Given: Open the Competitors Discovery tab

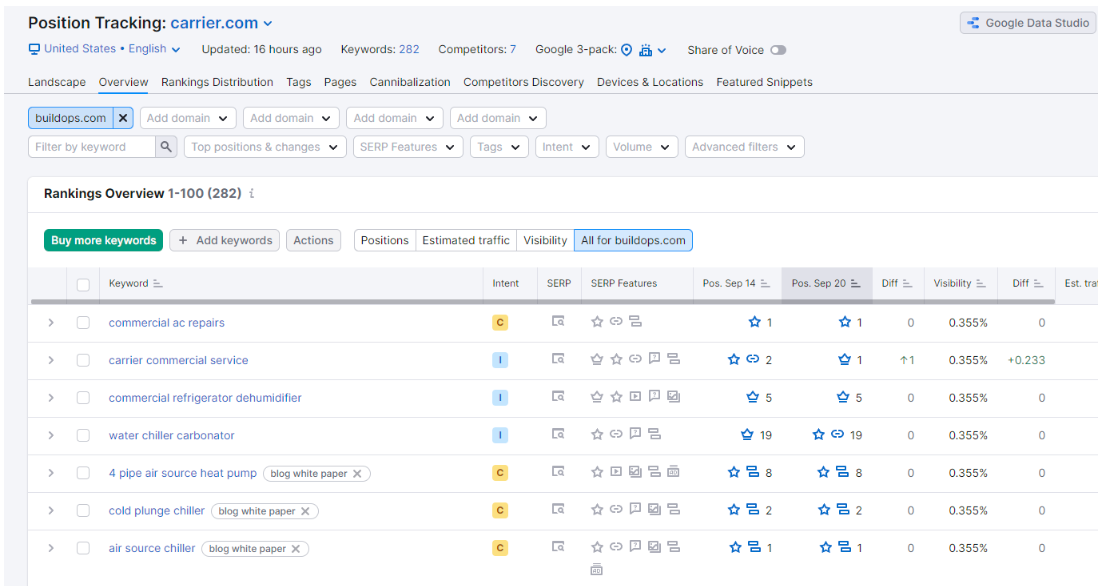Looking at the screenshot, I should point(523,82).
